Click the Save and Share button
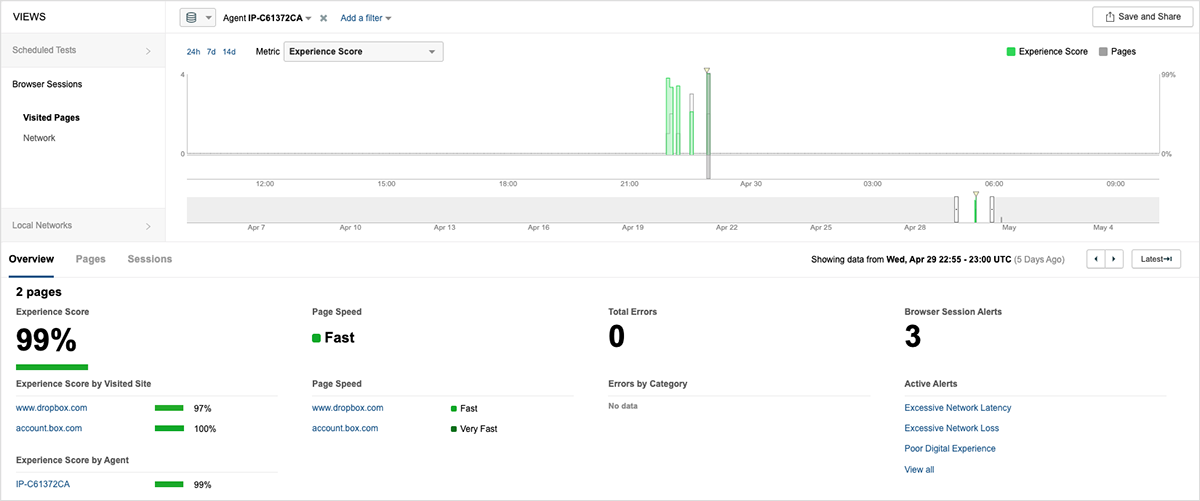This screenshot has width=1200, height=501. (x=1142, y=17)
